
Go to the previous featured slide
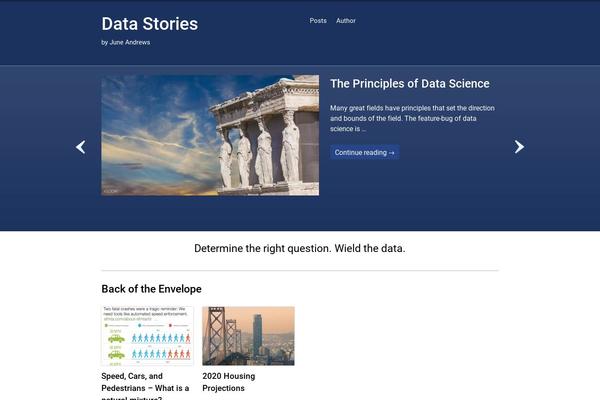coord(81,147)
